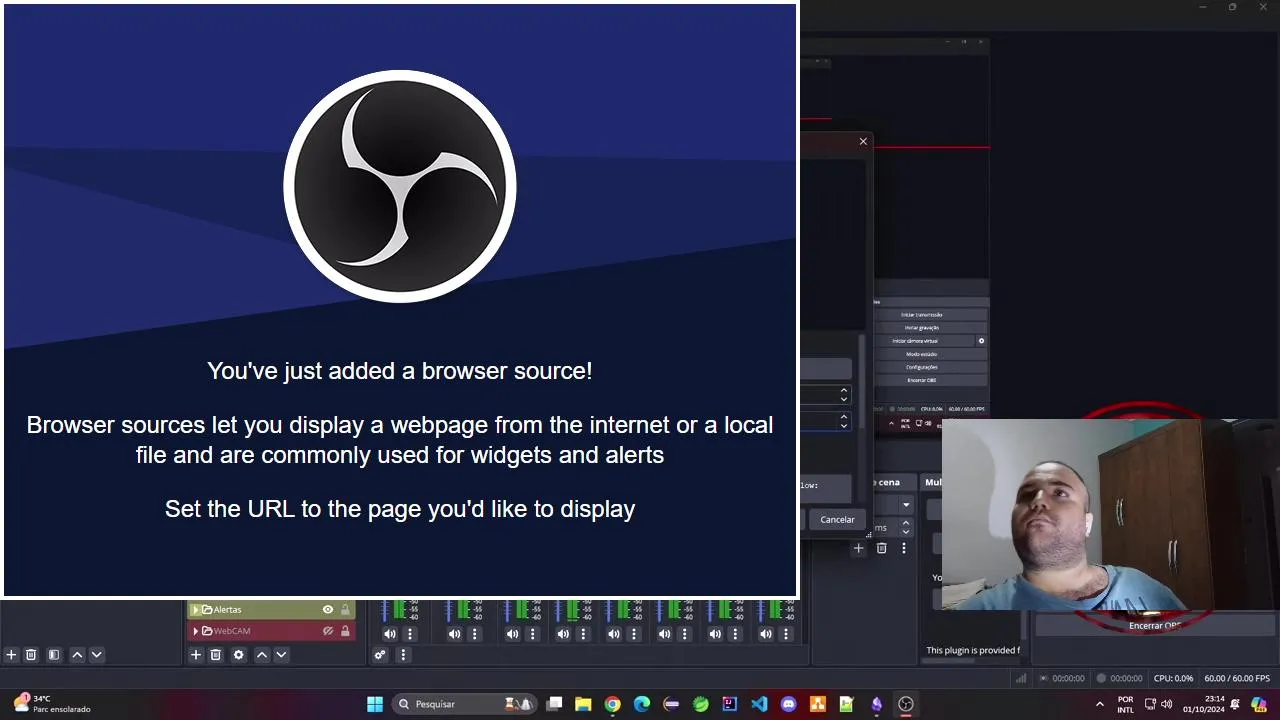
Task: Expand the WebCAM group arrow
Action: (x=196, y=631)
